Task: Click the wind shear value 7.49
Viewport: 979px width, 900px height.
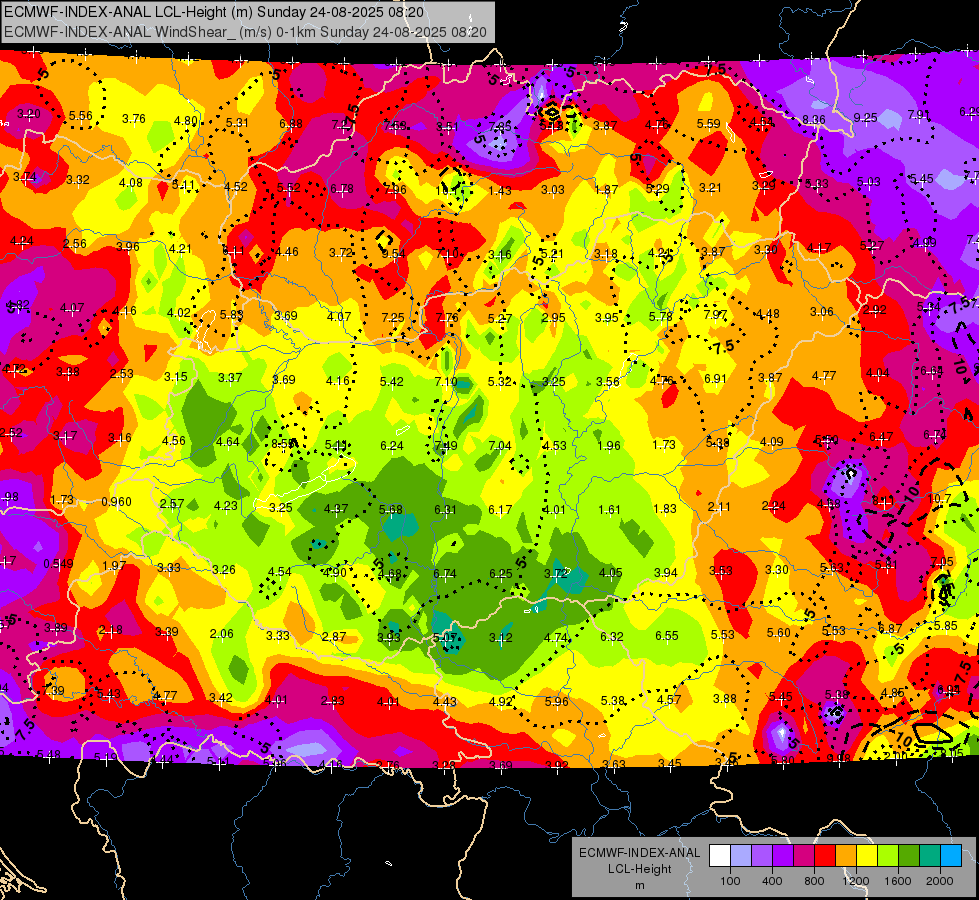Action: point(445,445)
